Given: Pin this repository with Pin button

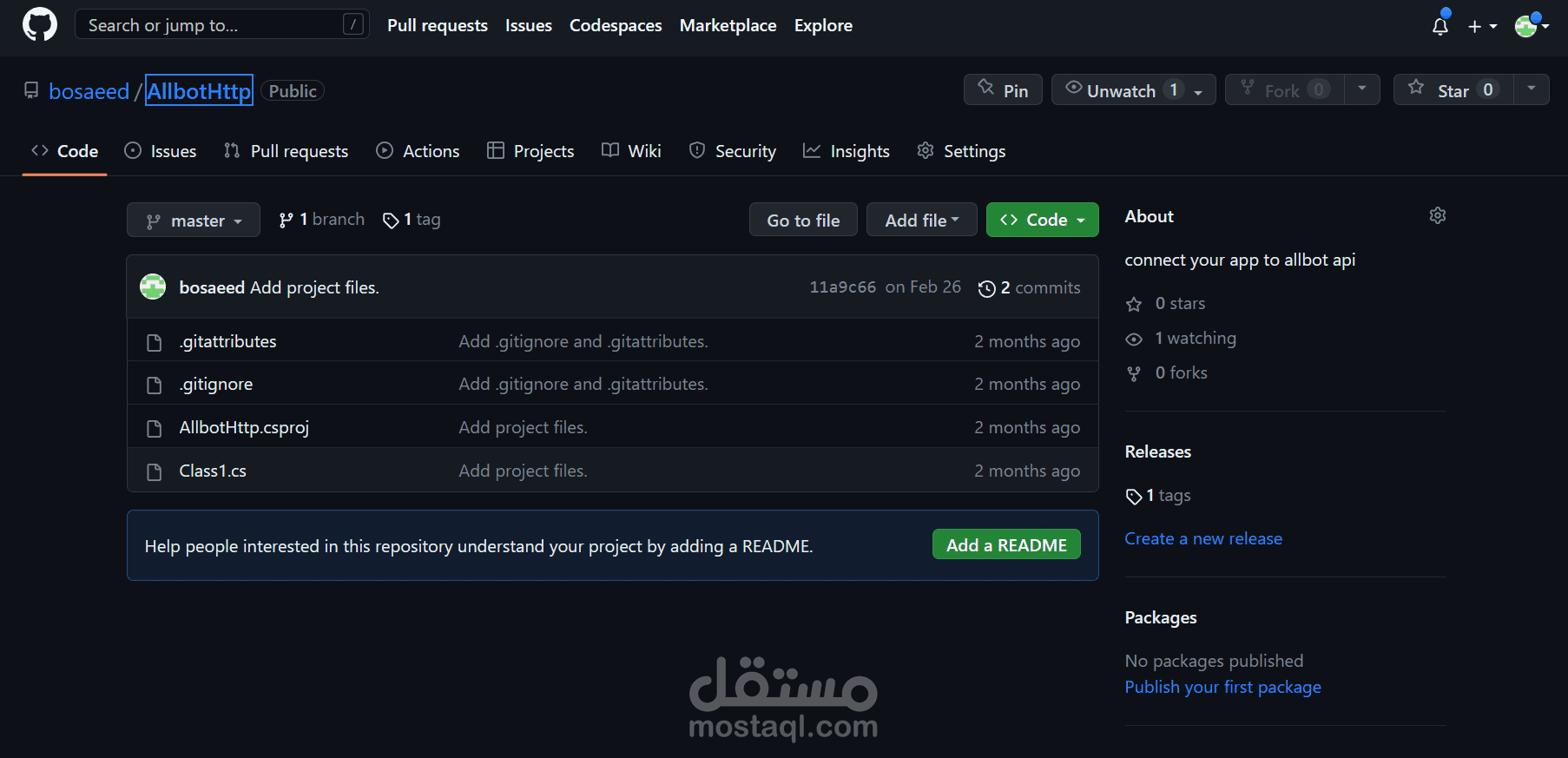Looking at the screenshot, I should [x=1003, y=89].
